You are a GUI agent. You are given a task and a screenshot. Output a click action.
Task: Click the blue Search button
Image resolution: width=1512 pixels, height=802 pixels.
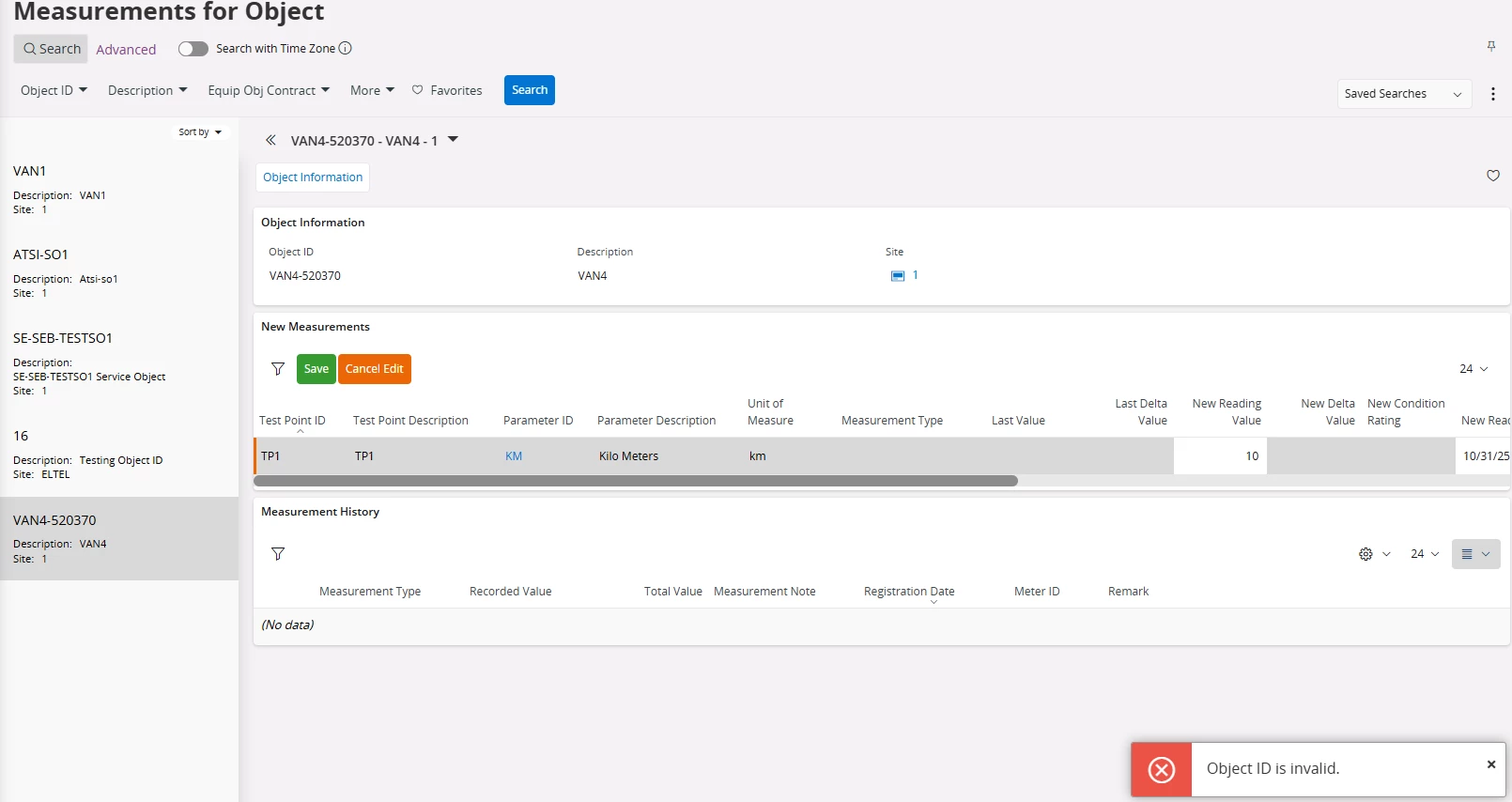pos(530,90)
